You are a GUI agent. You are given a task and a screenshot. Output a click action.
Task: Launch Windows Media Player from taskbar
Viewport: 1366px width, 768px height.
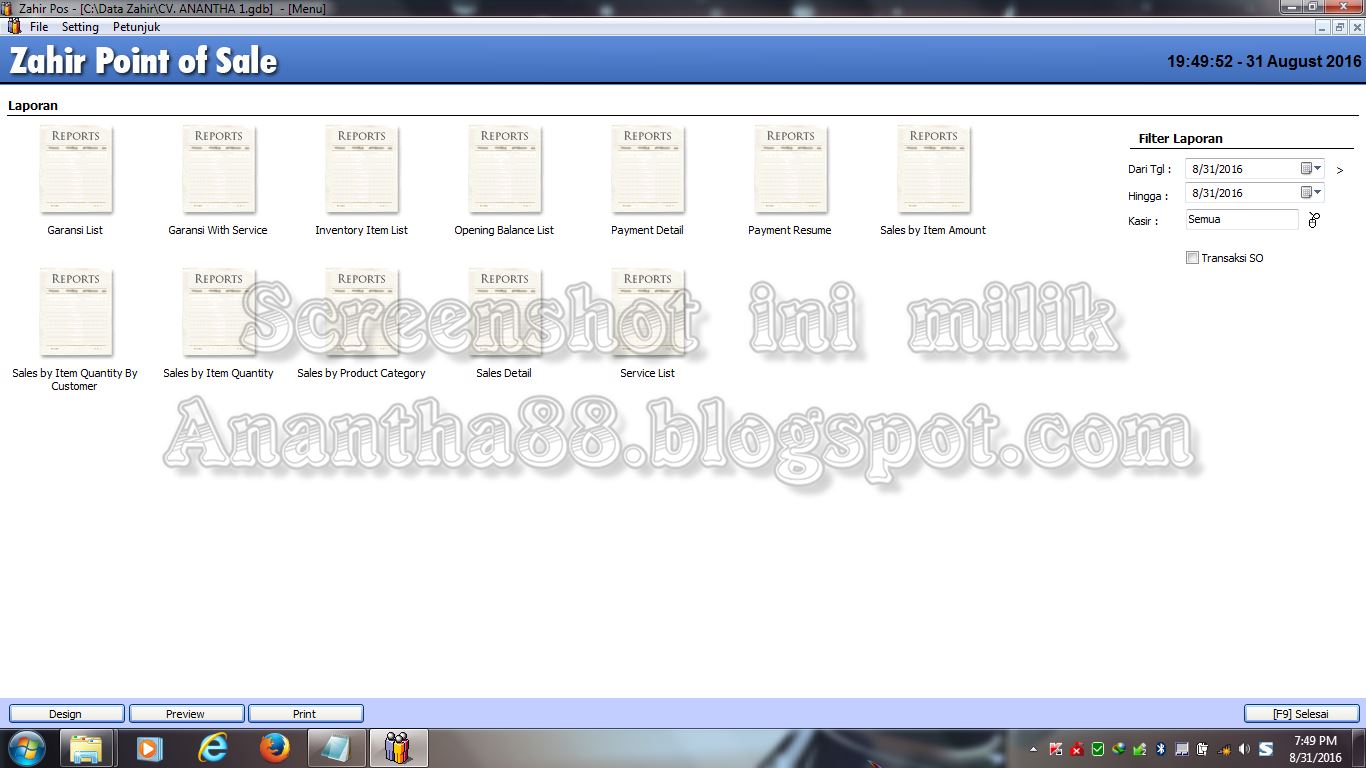[x=149, y=748]
